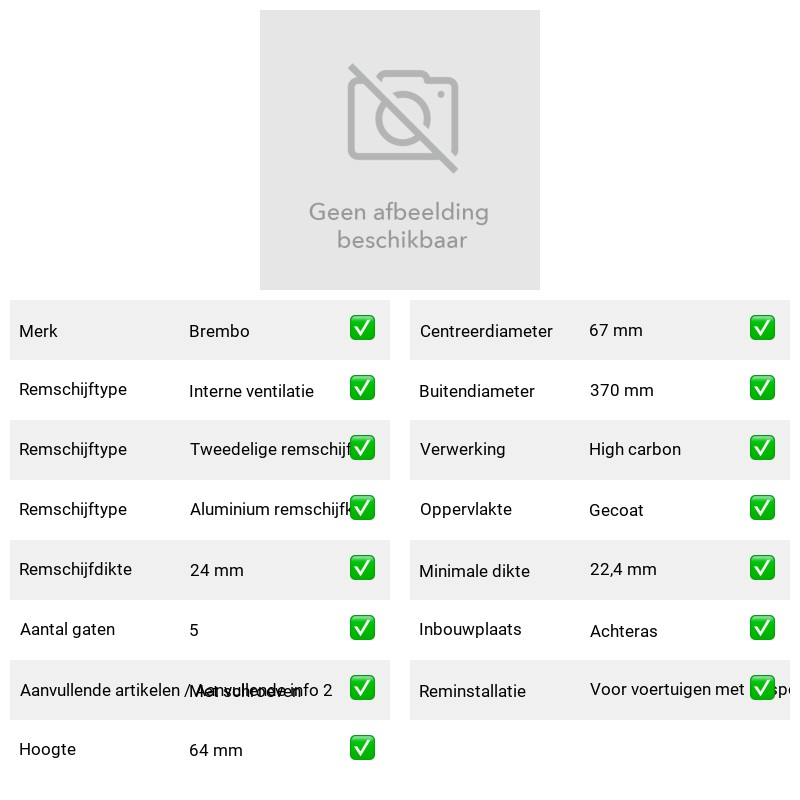
Task: Click the checkmark beside Achteras
Action: point(762,628)
